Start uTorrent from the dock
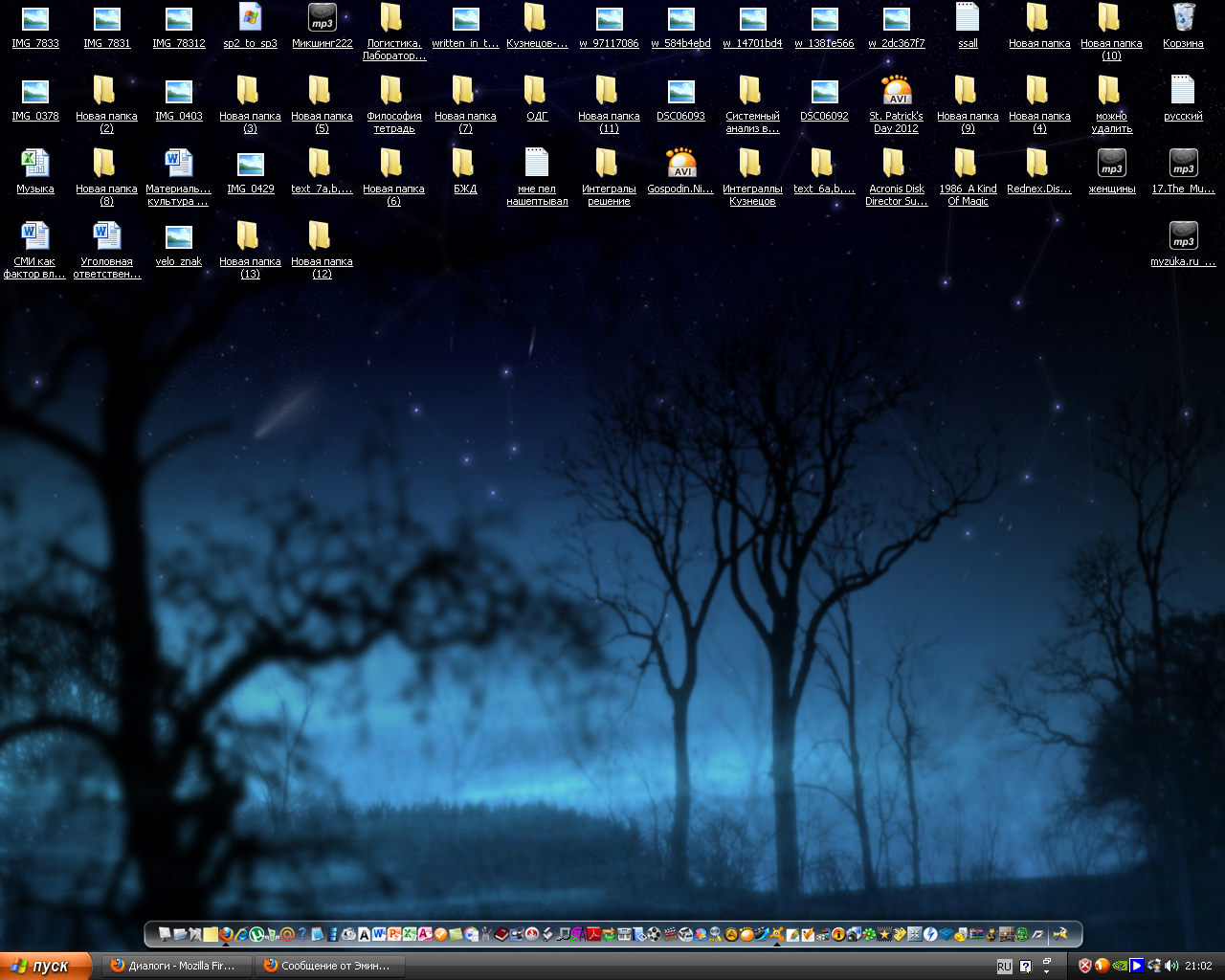 pos(256,934)
